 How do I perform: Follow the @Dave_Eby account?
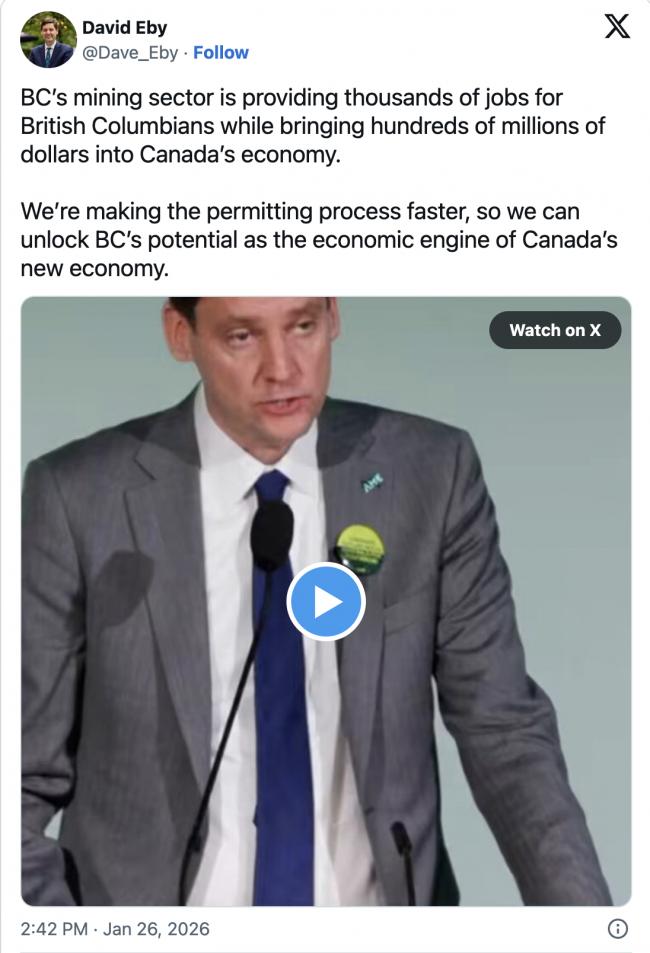[221, 53]
